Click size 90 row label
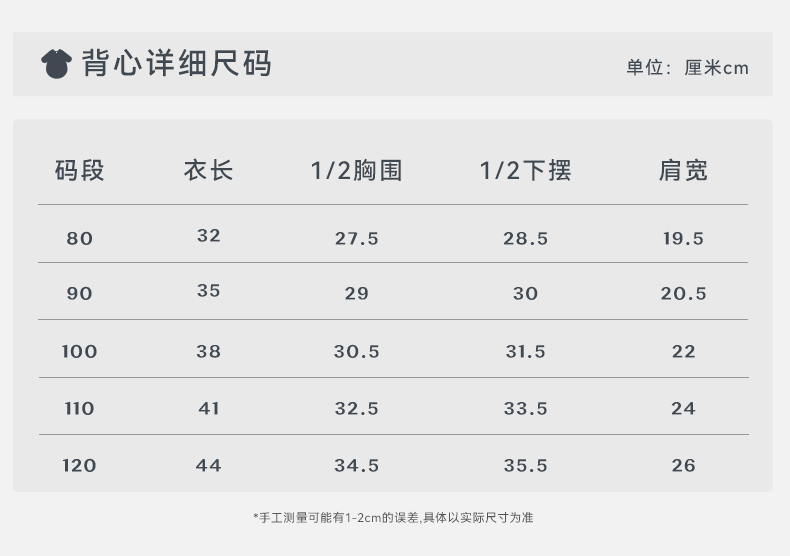Screen dimensions: 790x556 click(79, 293)
